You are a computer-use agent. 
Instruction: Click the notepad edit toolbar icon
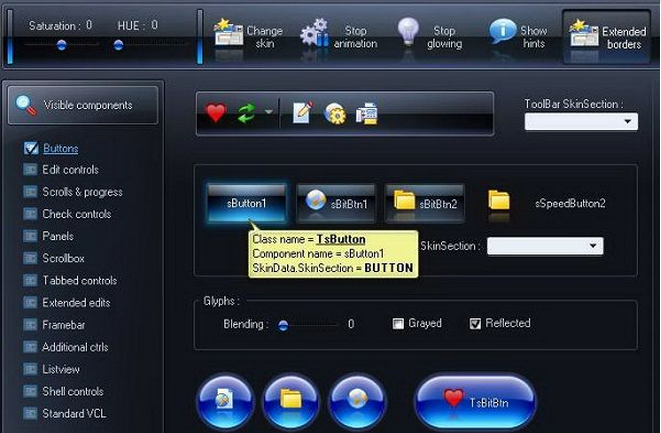(302, 113)
